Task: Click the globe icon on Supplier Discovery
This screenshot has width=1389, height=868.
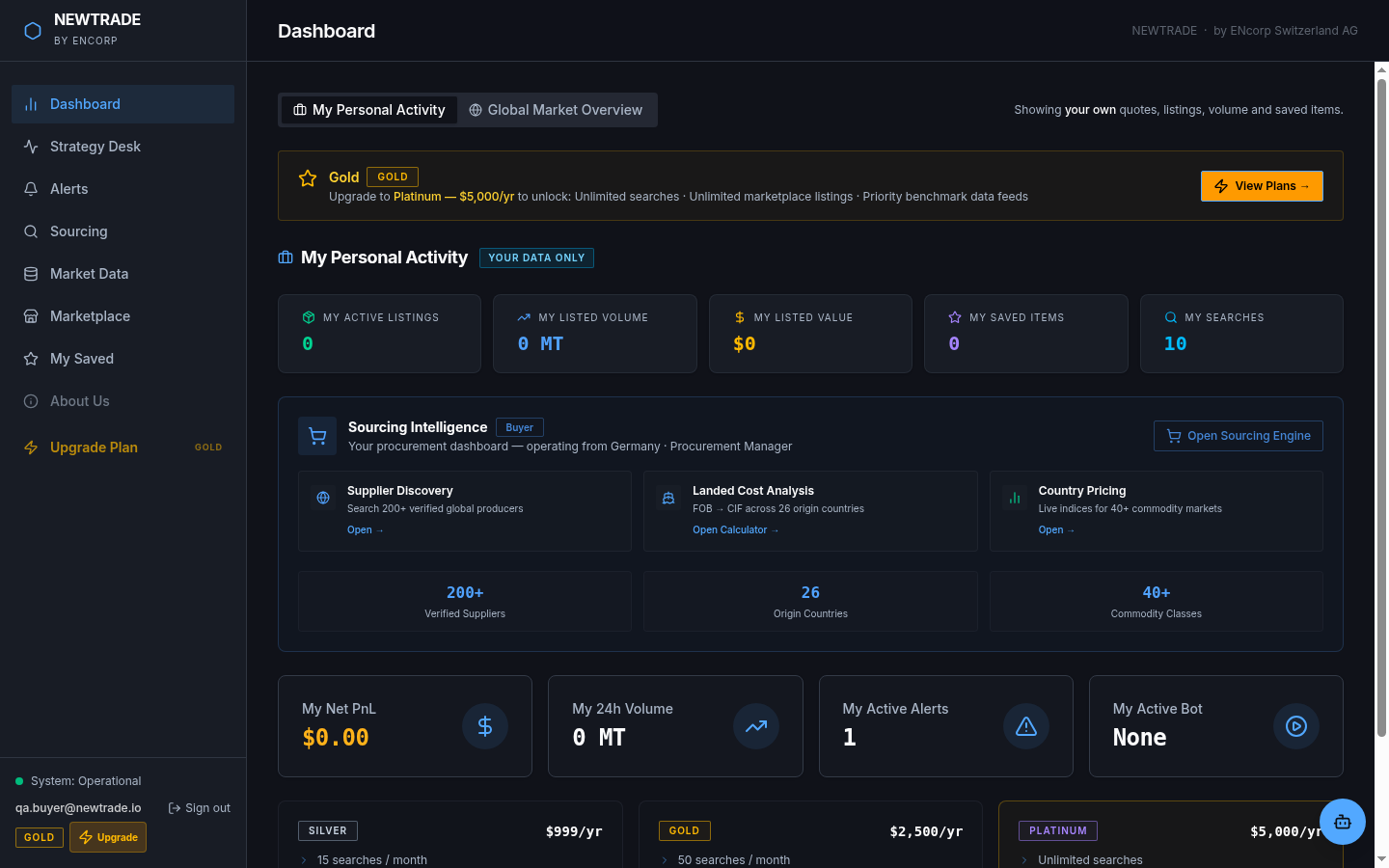Action: (323, 498)
